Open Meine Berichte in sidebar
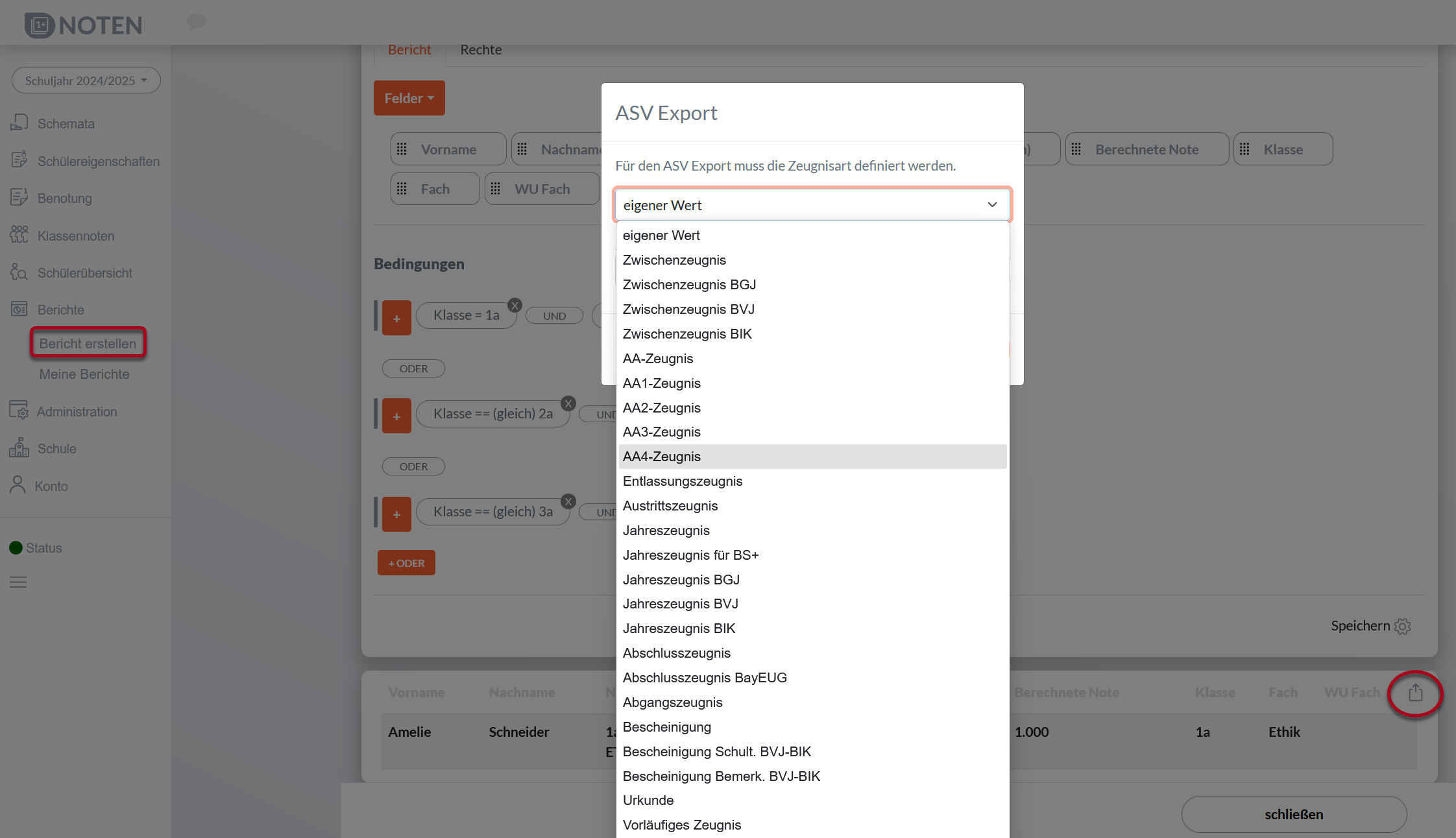 click(84, 374)
